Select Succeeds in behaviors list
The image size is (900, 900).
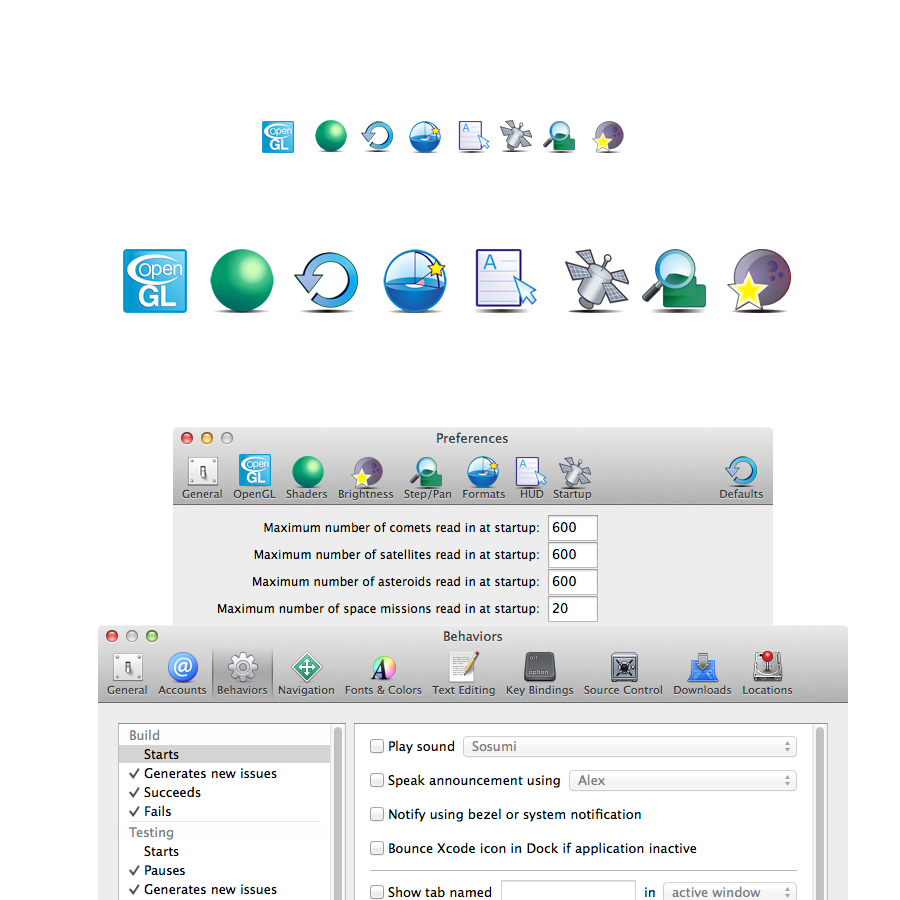[224, 792]
